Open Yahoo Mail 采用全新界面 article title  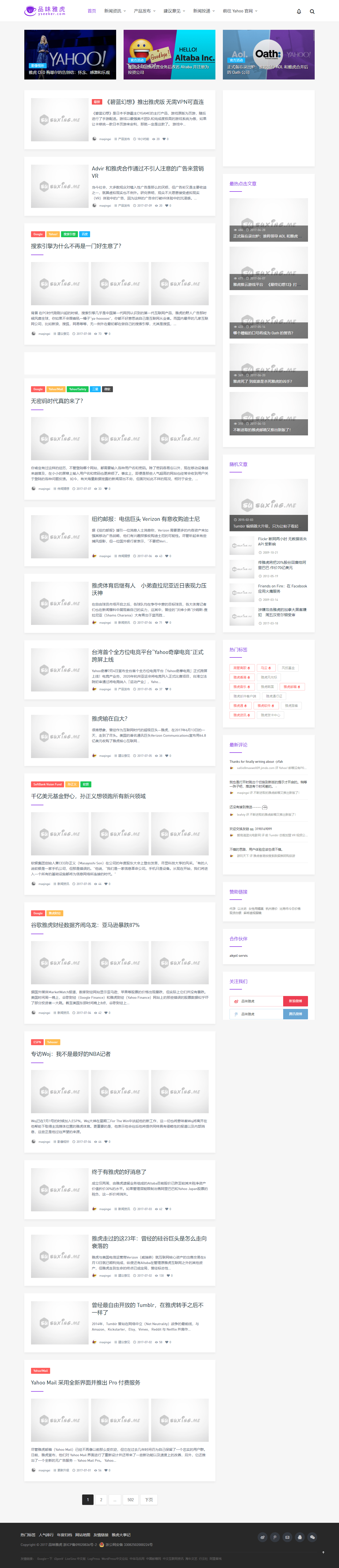86,1382
